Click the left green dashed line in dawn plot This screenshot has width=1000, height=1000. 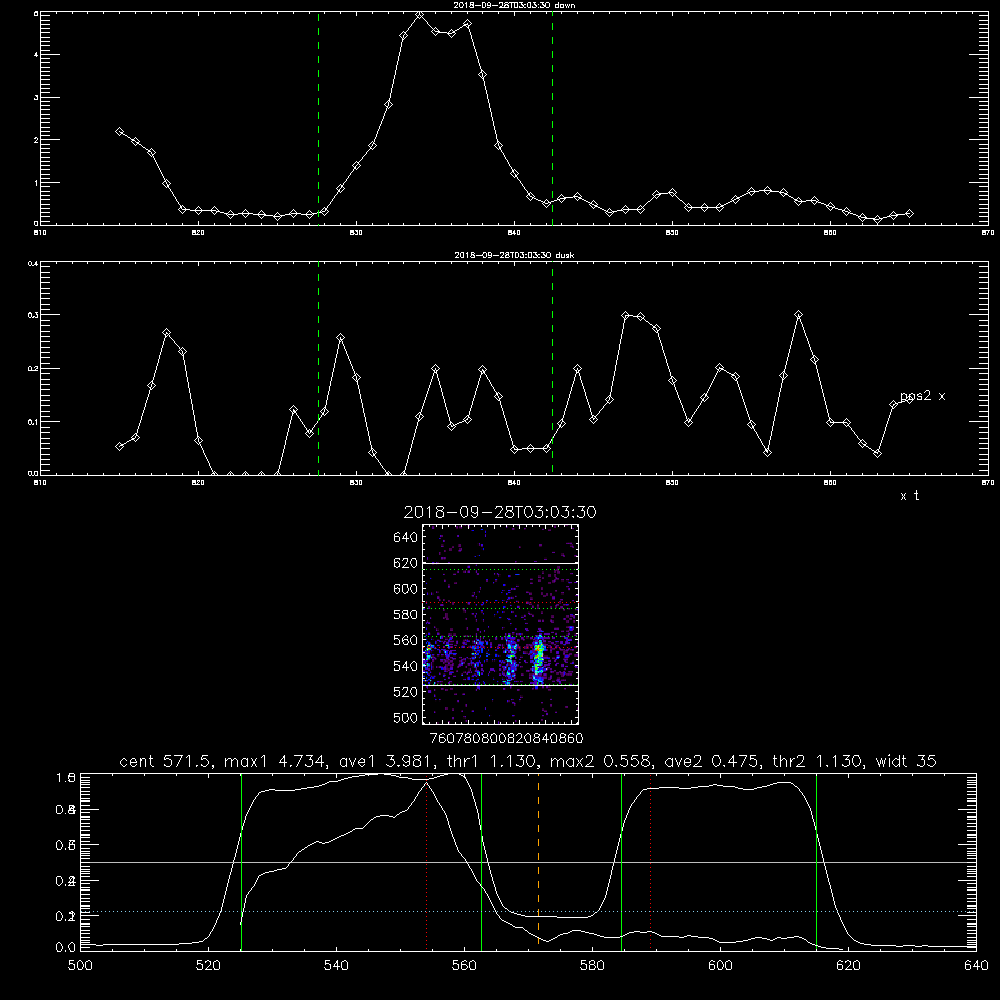coord(318,118)
